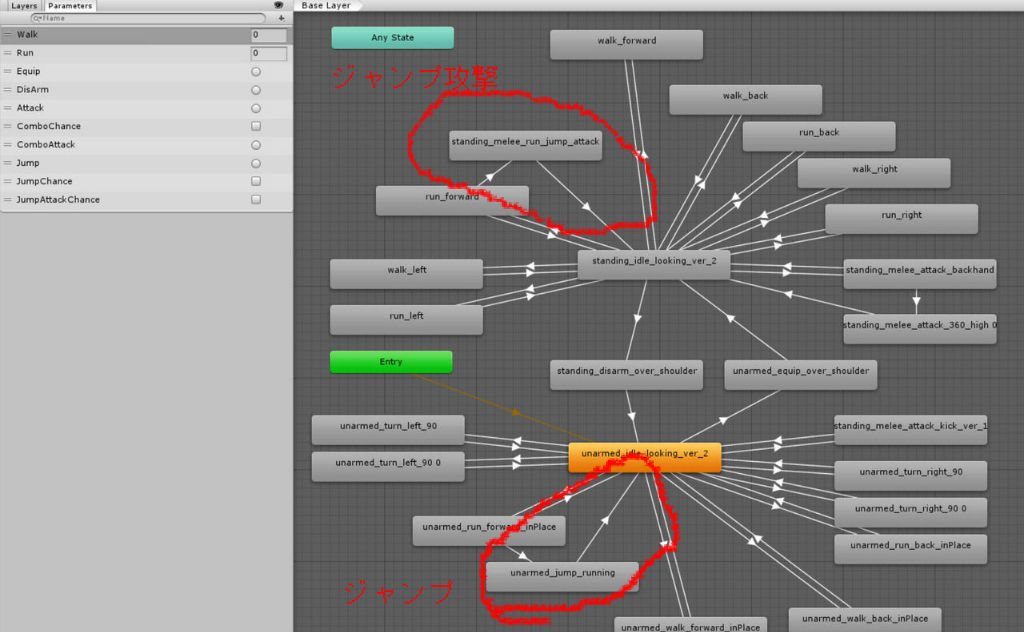
Task: Switch to the Layers tab
Action: [x=24, y=5]
